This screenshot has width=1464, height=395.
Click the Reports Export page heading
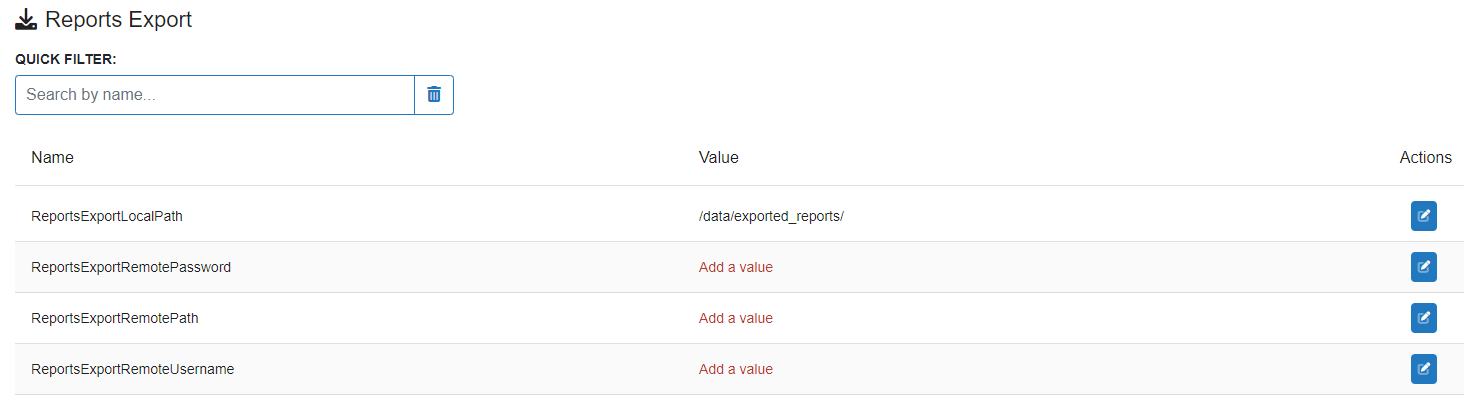[x=119, y=19]
